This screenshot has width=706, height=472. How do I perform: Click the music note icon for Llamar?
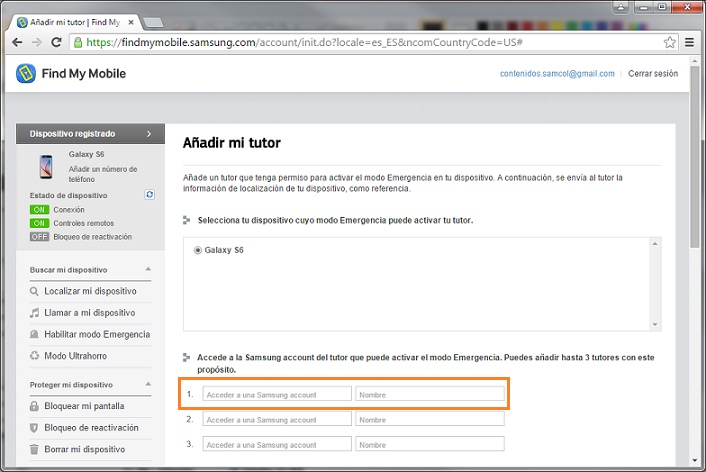pos(34,313)
